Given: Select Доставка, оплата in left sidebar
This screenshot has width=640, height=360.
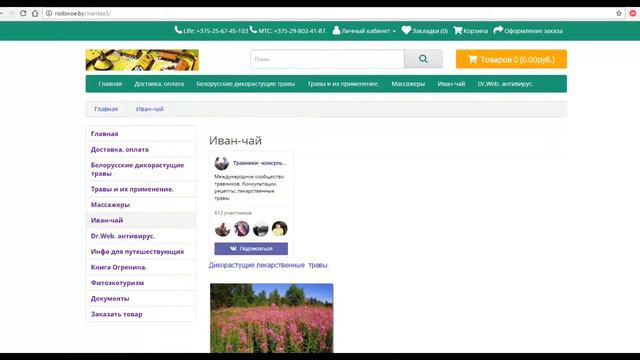Looking at the screenshot, I should 141,149.
